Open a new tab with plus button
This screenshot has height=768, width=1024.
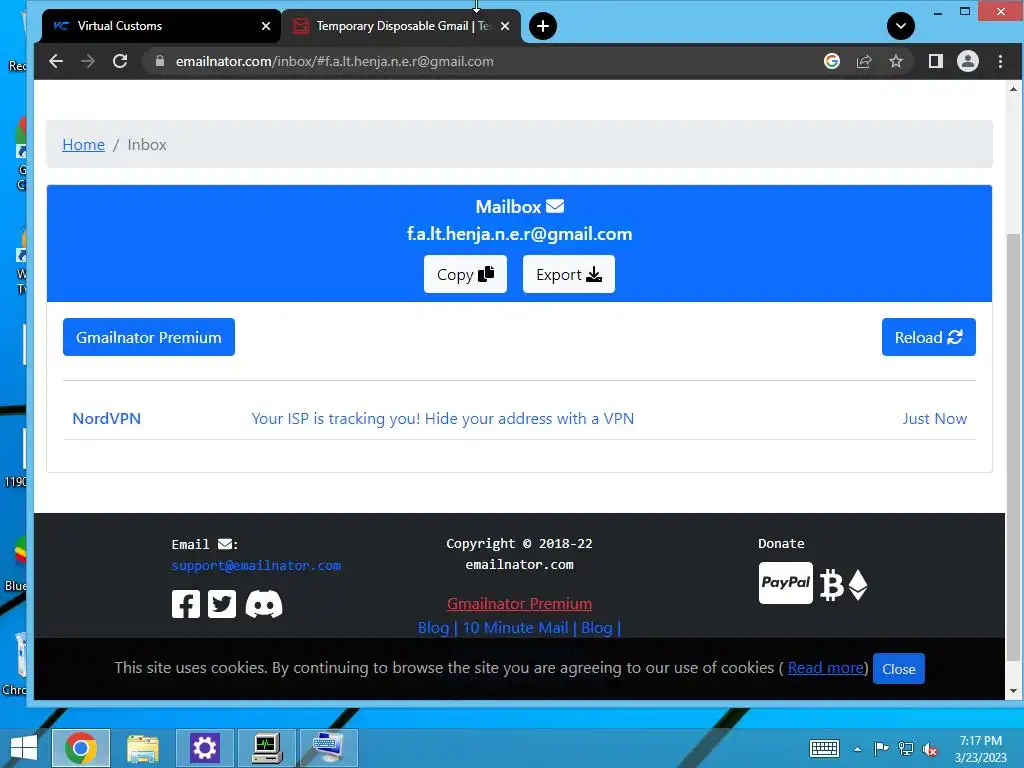click(543, 26)
